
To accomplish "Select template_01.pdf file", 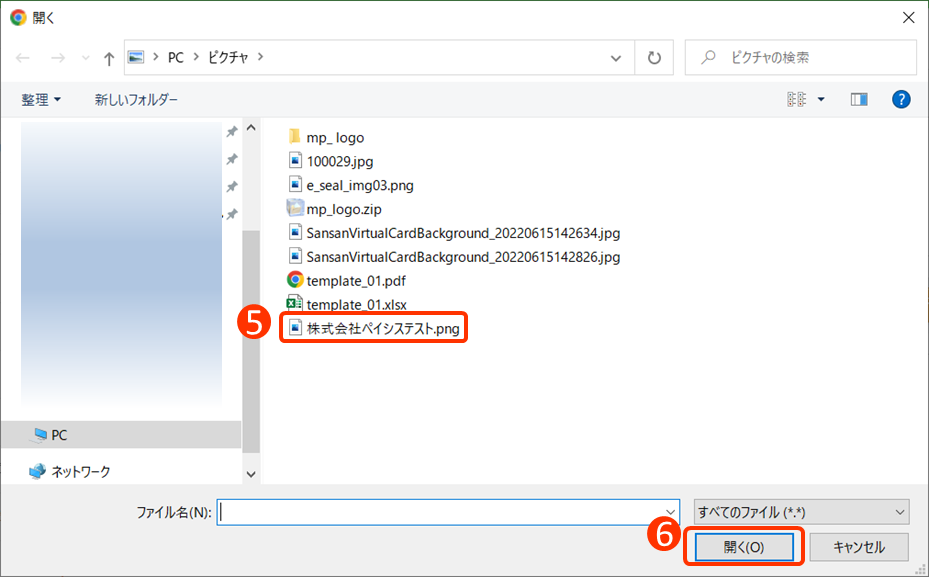I will 356,281.
